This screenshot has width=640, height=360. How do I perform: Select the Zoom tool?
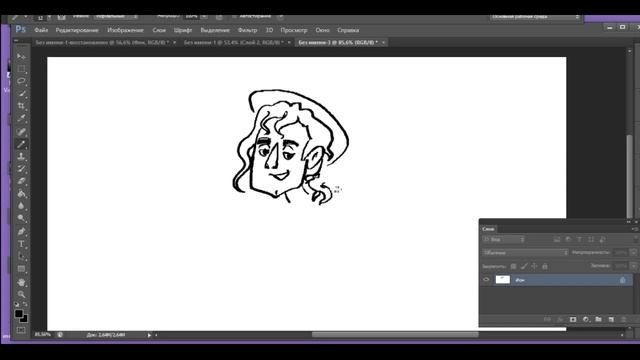coord(21,294)
